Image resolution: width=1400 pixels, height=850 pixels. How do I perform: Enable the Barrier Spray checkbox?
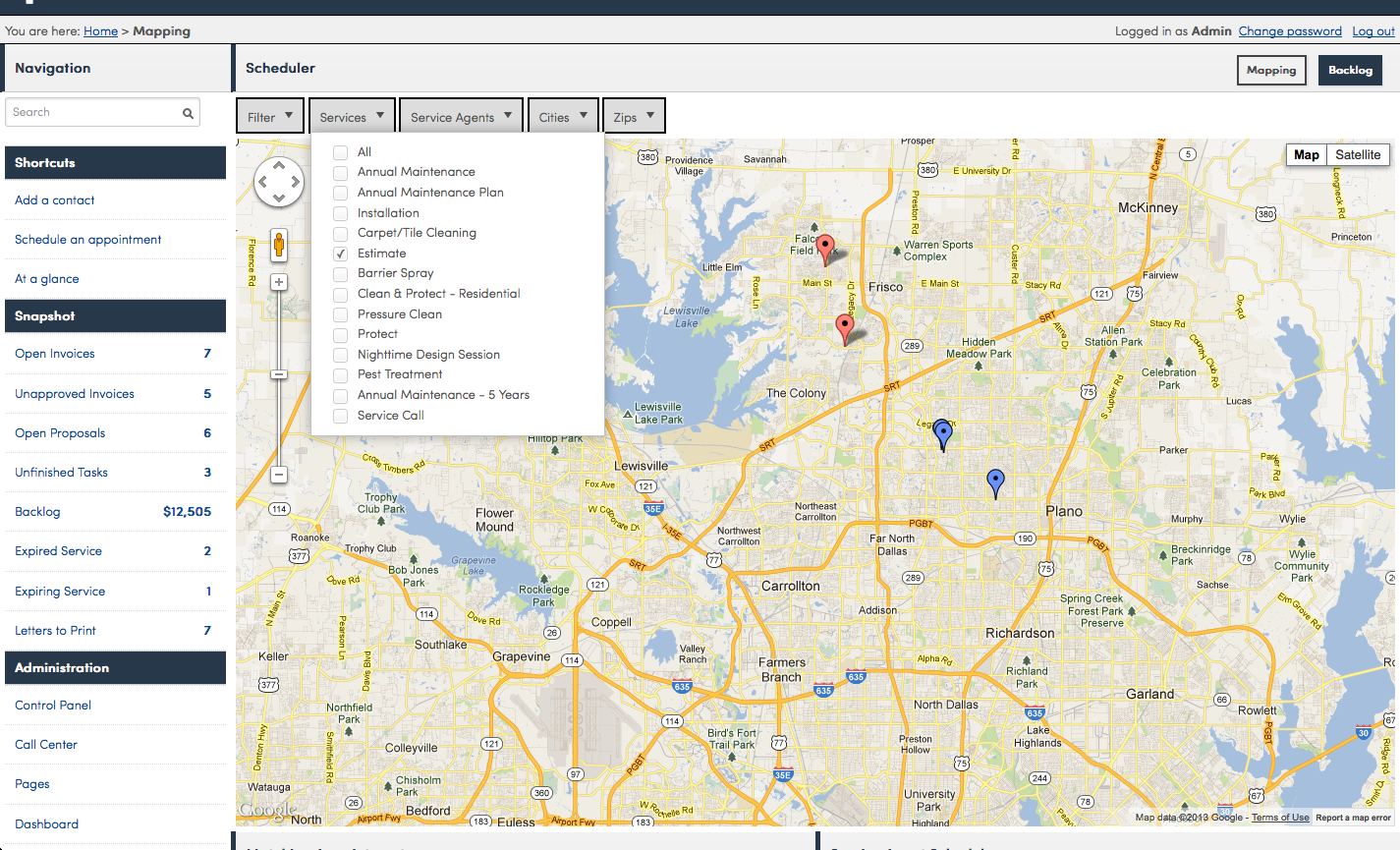(341, 274)
